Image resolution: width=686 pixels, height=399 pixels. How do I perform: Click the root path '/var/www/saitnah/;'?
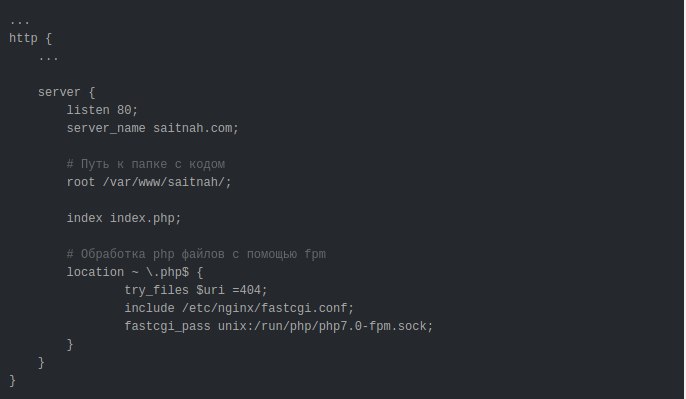pyautogui.click(x=167, y=182)
